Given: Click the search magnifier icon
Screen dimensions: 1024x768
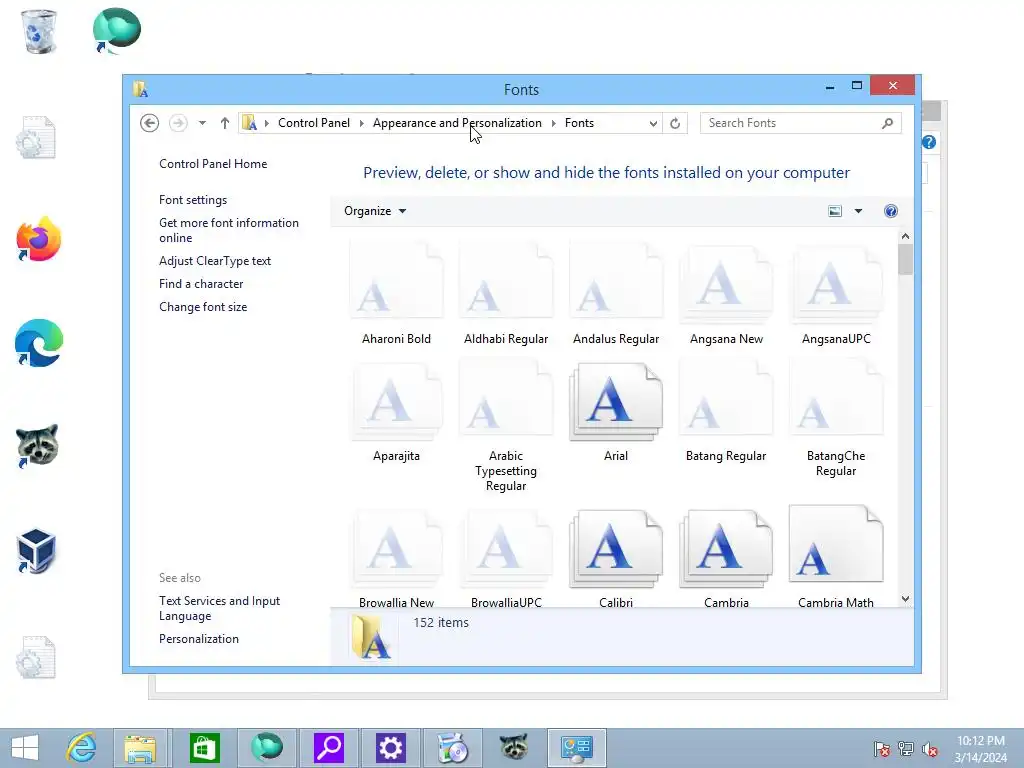Looking at the screenshot, I should pos(888,123).
